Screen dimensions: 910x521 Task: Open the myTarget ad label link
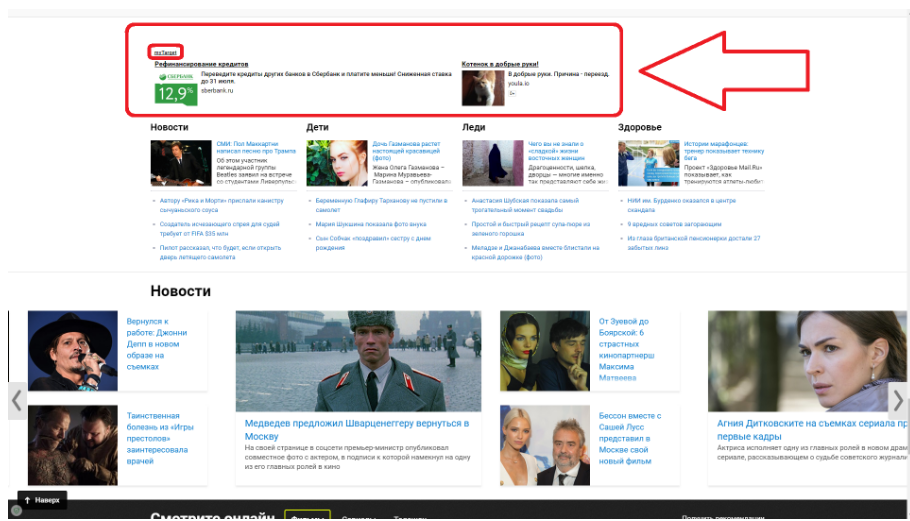165,52
